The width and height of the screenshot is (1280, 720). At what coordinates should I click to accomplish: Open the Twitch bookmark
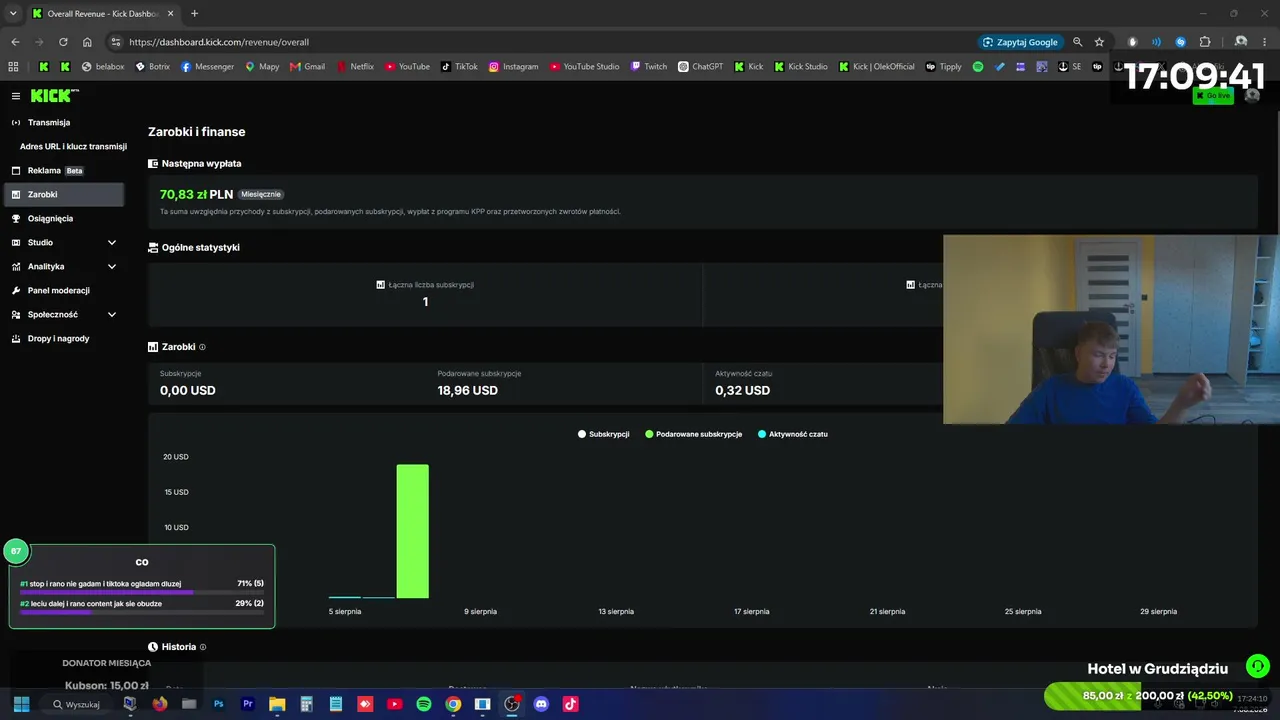[649, 67]
